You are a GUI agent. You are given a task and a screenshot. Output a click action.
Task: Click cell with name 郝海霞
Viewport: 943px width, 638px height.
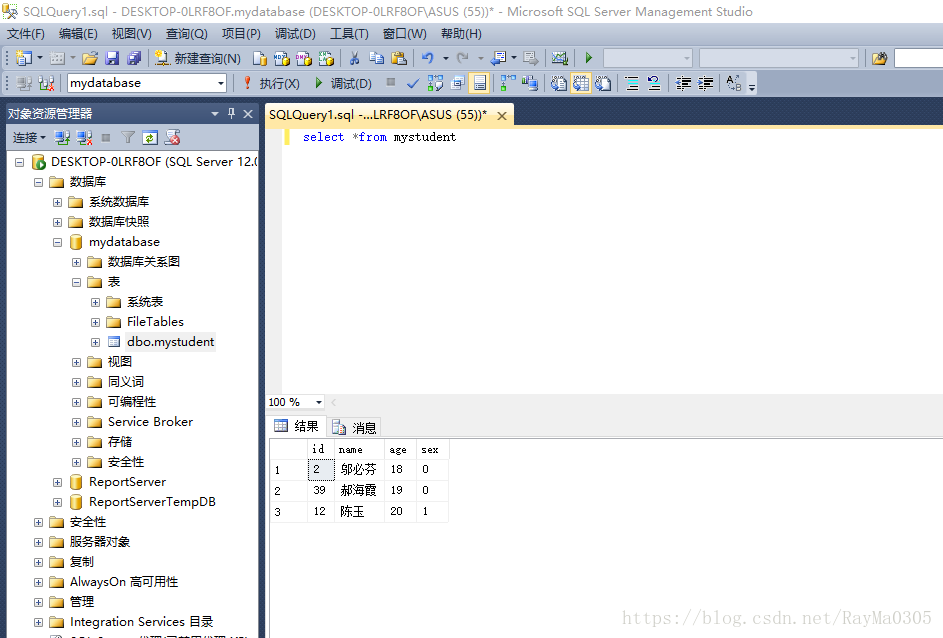360,490
